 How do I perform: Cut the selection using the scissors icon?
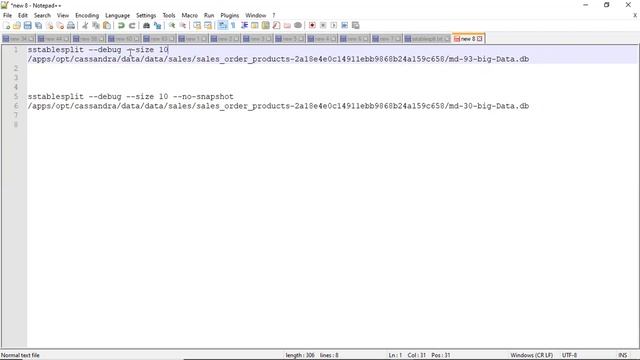85,25
